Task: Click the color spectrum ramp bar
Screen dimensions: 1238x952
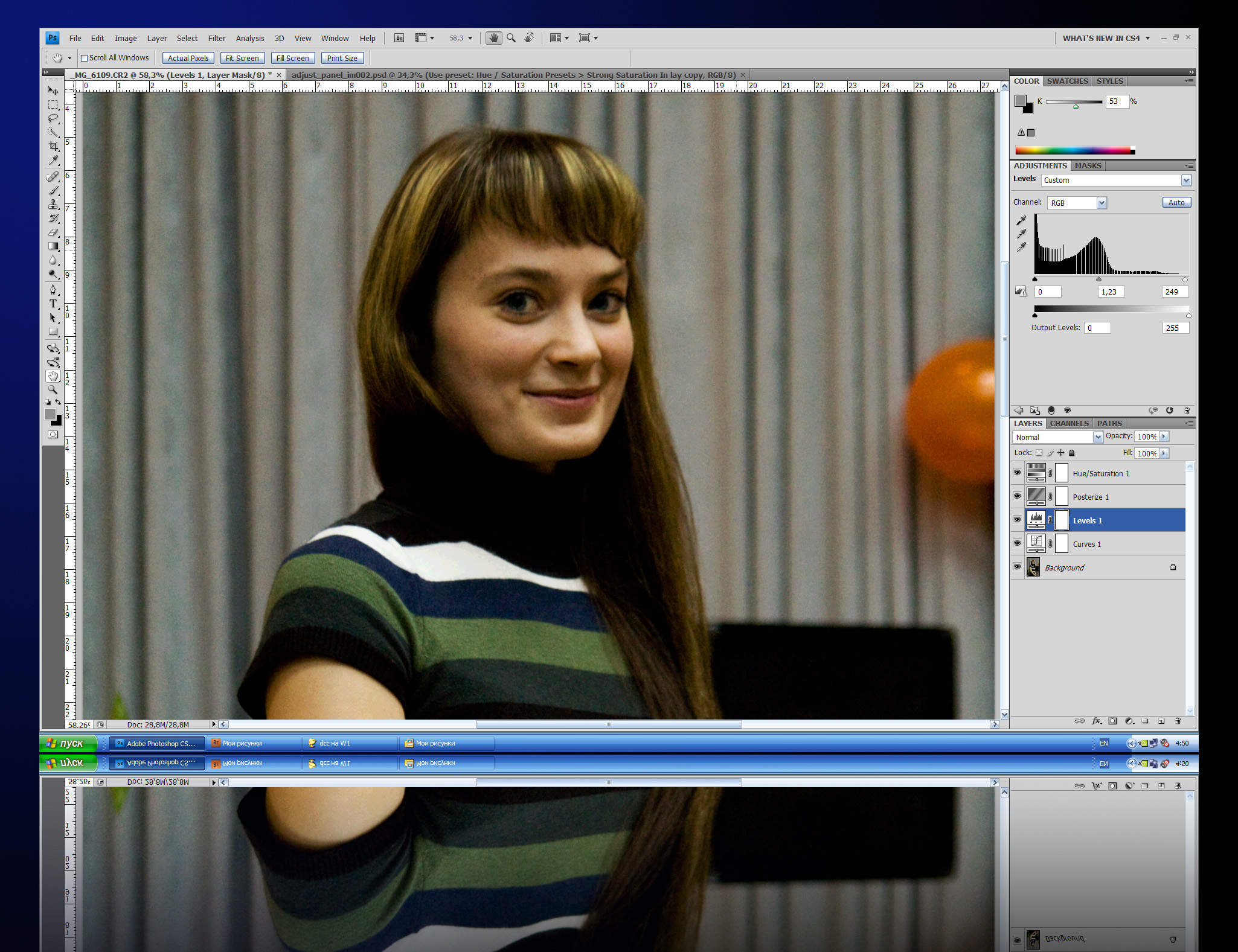Action: (x=1073, y=150)
